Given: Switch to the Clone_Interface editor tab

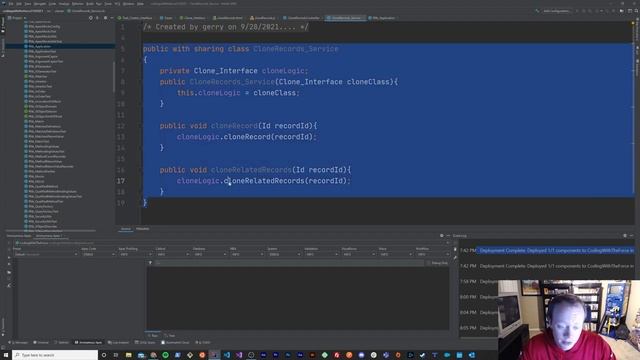Looking at the screenshot, I should (192, 18).
